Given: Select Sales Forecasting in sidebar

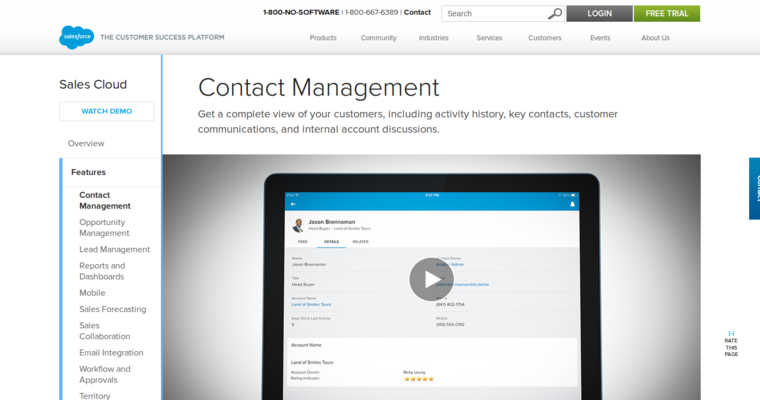Looking at the screenshot, I should (x=112, y=309).
